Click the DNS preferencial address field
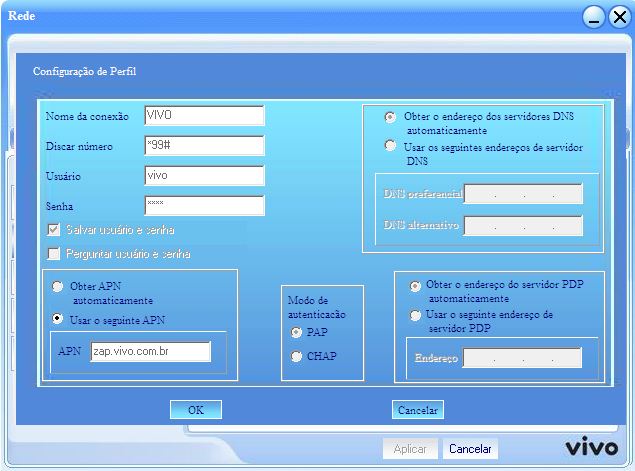635x471 pixels. (523, 194)
